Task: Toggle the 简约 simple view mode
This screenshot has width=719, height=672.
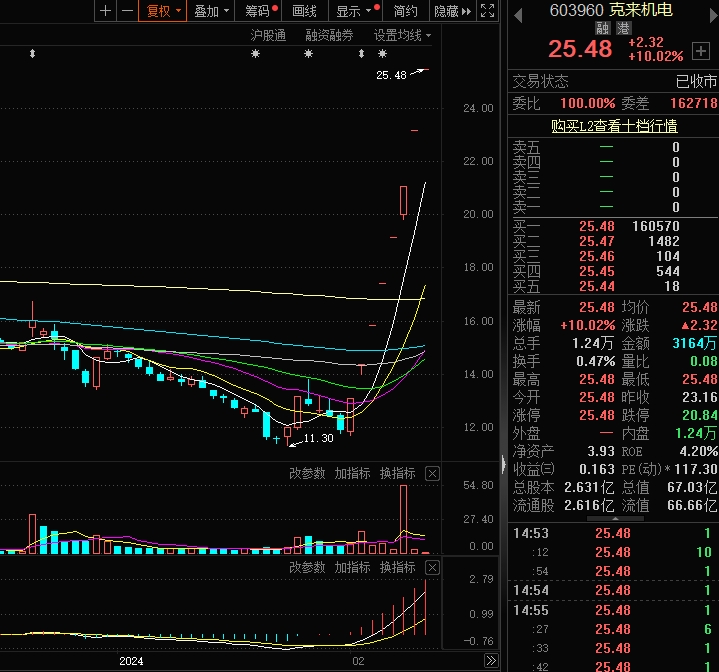Action: 405,11
